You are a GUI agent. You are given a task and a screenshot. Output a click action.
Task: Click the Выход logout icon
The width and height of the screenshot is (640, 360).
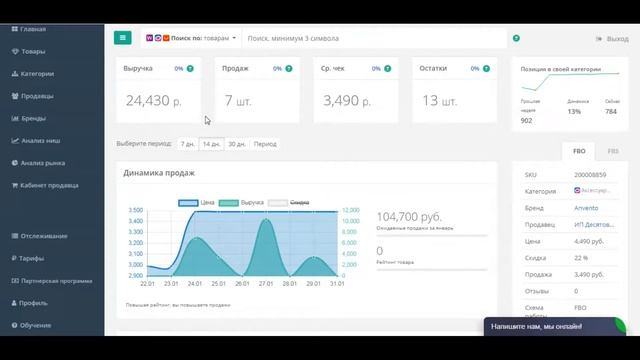pos(599,39)
